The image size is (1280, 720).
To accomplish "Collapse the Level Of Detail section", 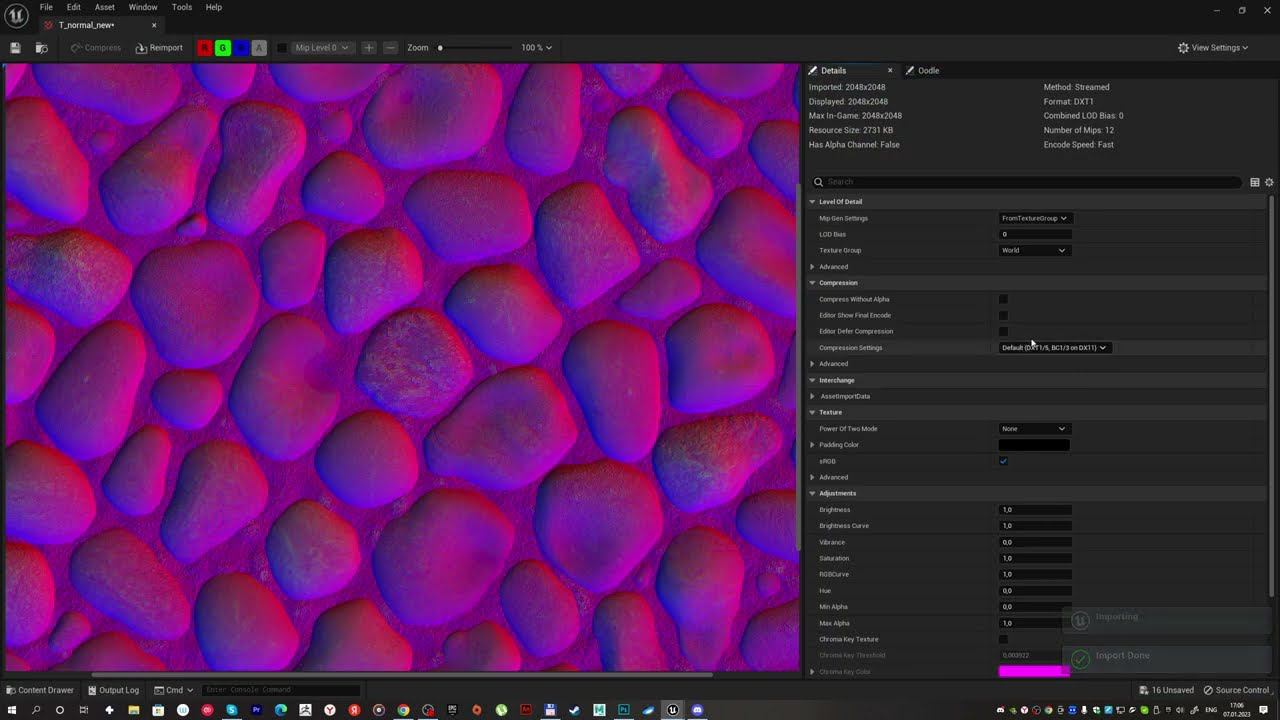I will click(x=813, y=202).
